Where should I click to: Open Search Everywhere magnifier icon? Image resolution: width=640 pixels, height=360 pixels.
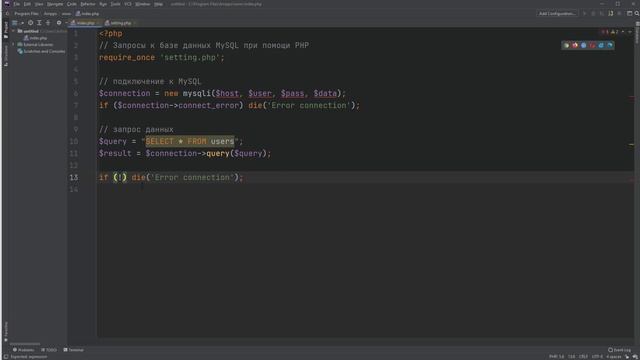(637, 13)
